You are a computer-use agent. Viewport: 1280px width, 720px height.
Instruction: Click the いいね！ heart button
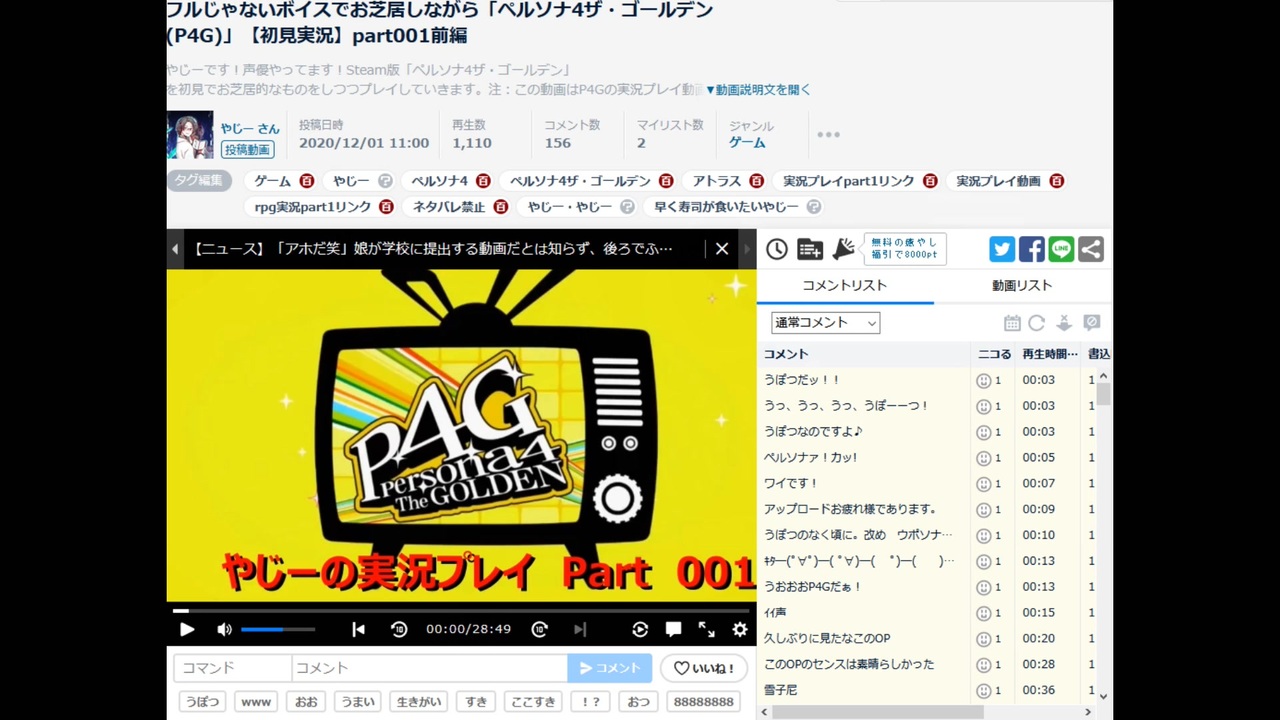(704, 668)
